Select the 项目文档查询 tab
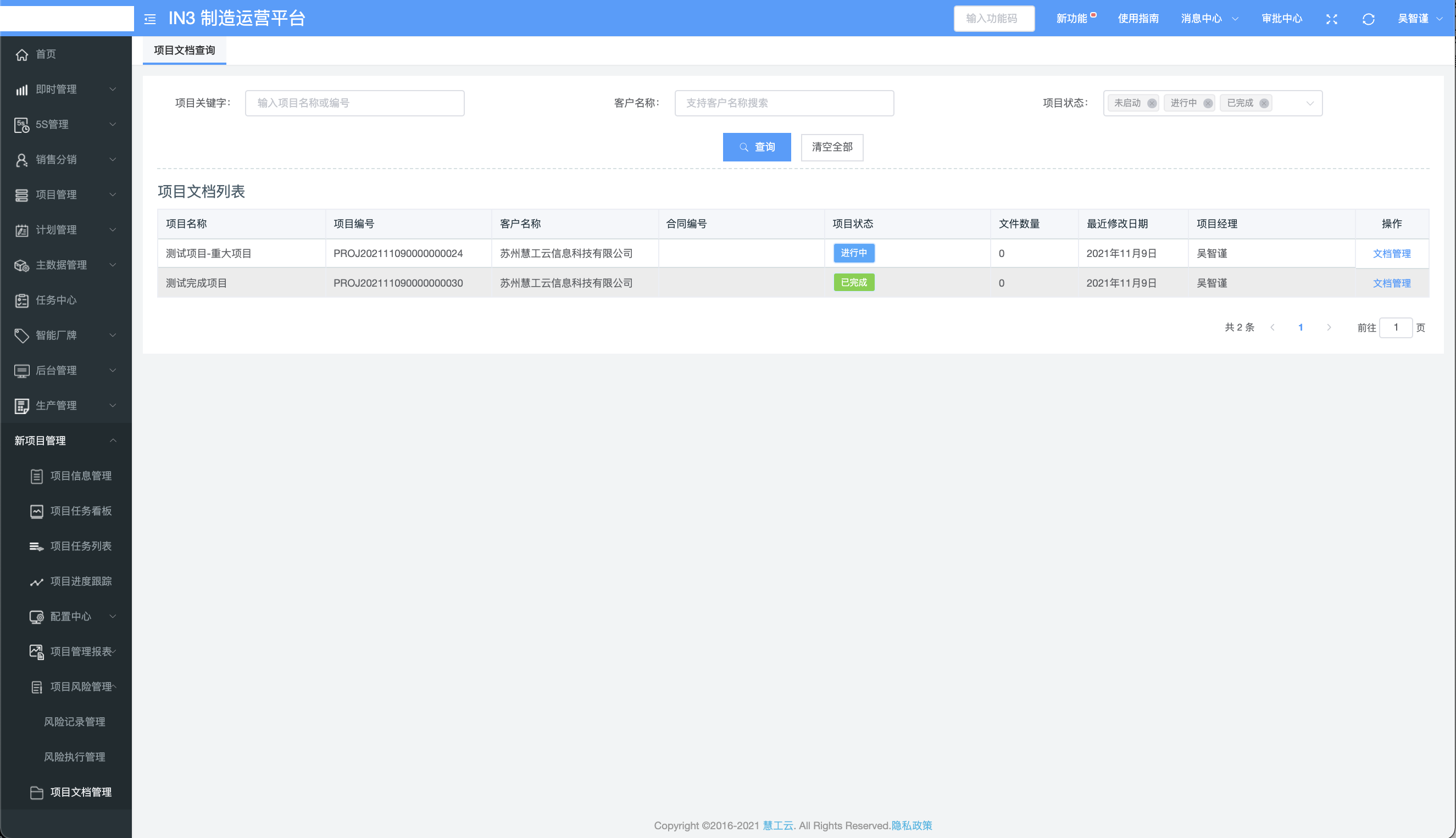 pyautogui.click(x=184, y=50)
